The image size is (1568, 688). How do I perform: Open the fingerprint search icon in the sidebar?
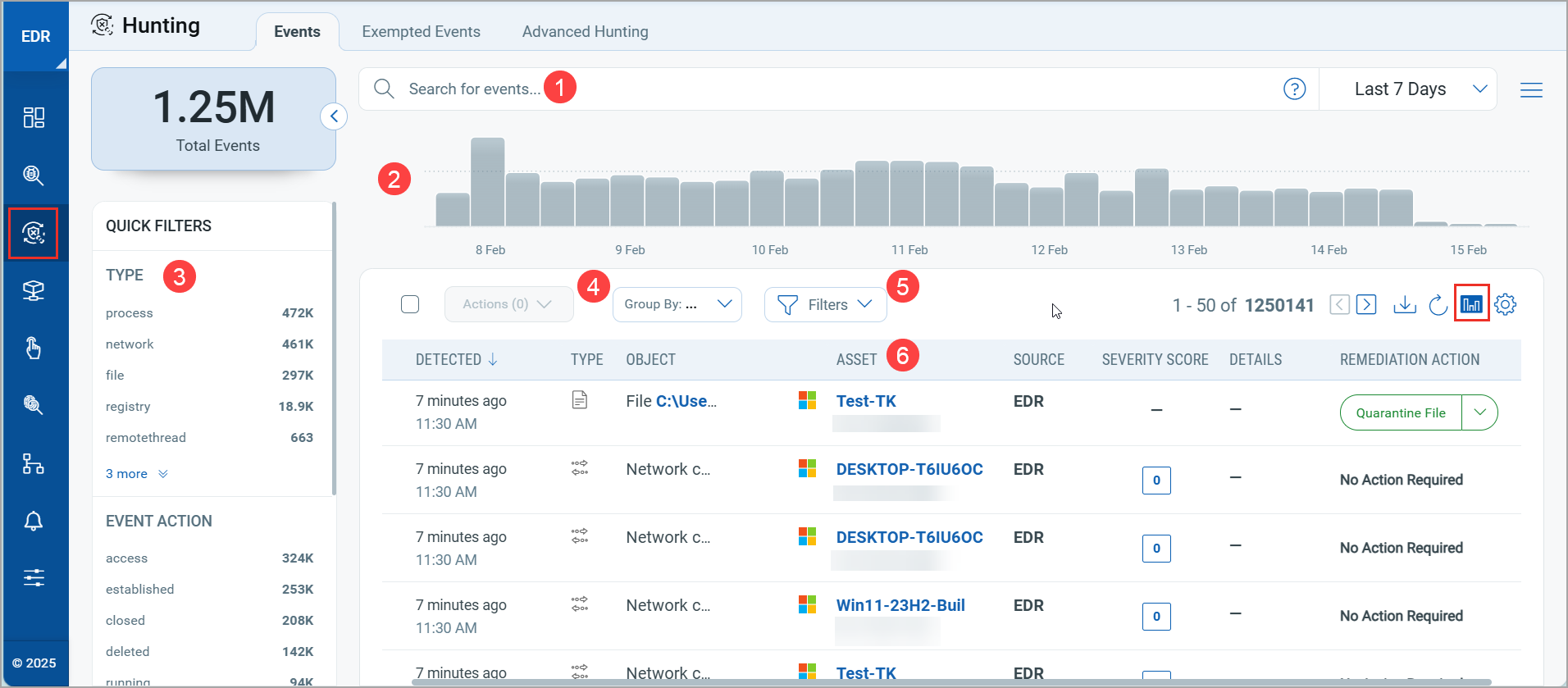pyautogui.click(x=34, y=405)
